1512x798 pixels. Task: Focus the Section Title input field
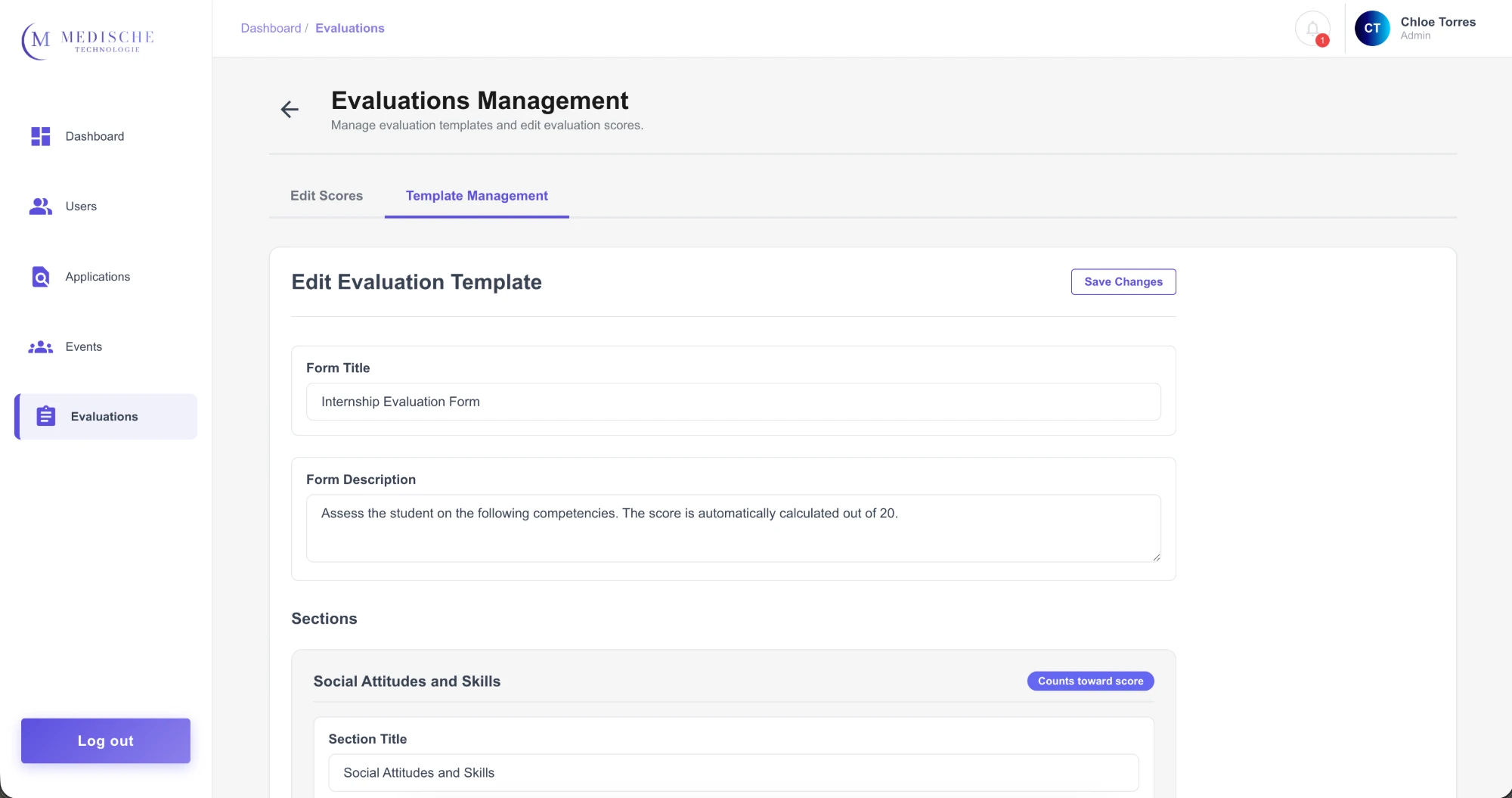(733, 772)
